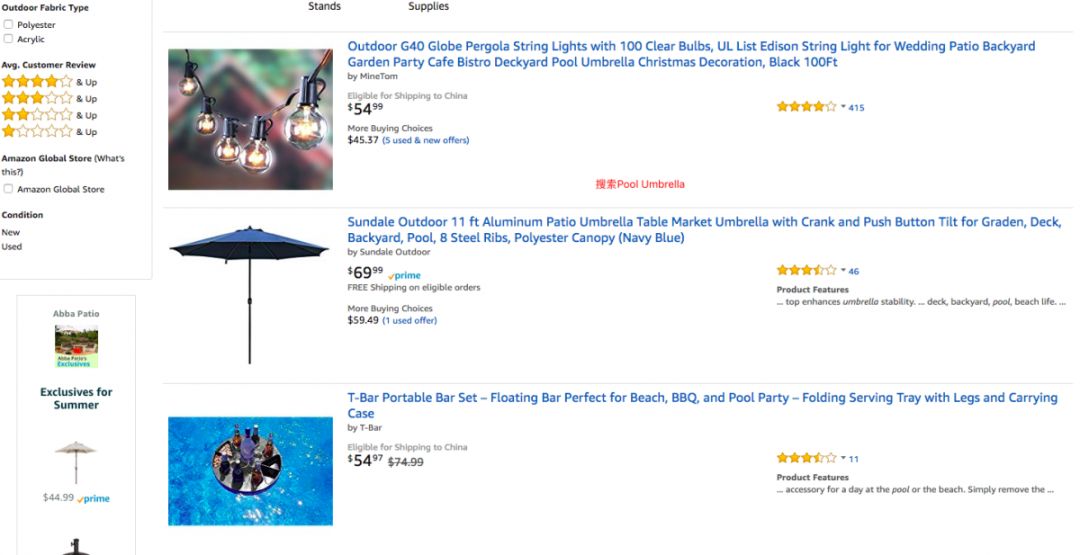Select the Used condition filter

[x=11, y=246]
